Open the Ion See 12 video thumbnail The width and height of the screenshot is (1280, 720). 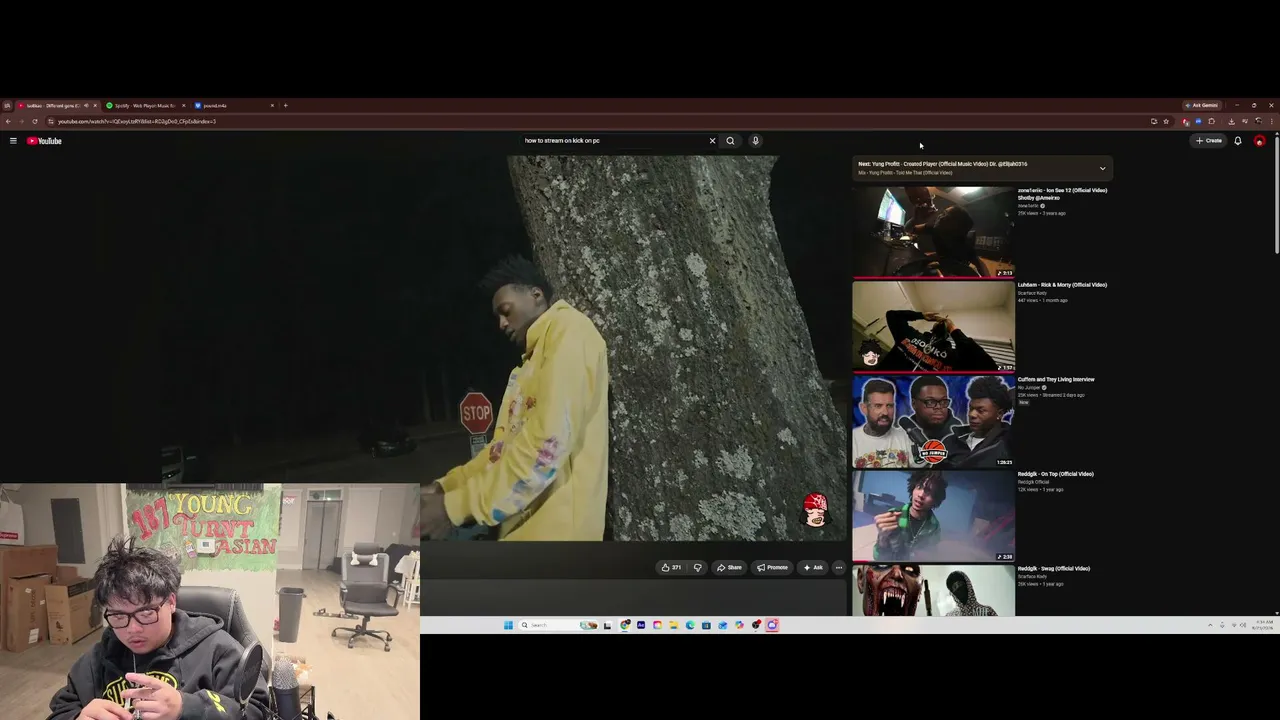click(x=933, y=232)
